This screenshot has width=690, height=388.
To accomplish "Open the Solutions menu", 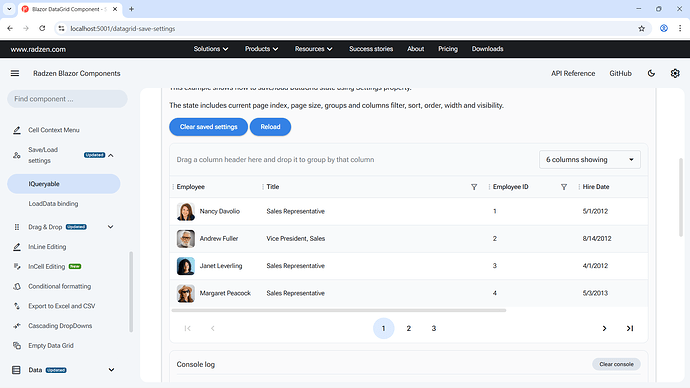I will (x=211, y=49).
